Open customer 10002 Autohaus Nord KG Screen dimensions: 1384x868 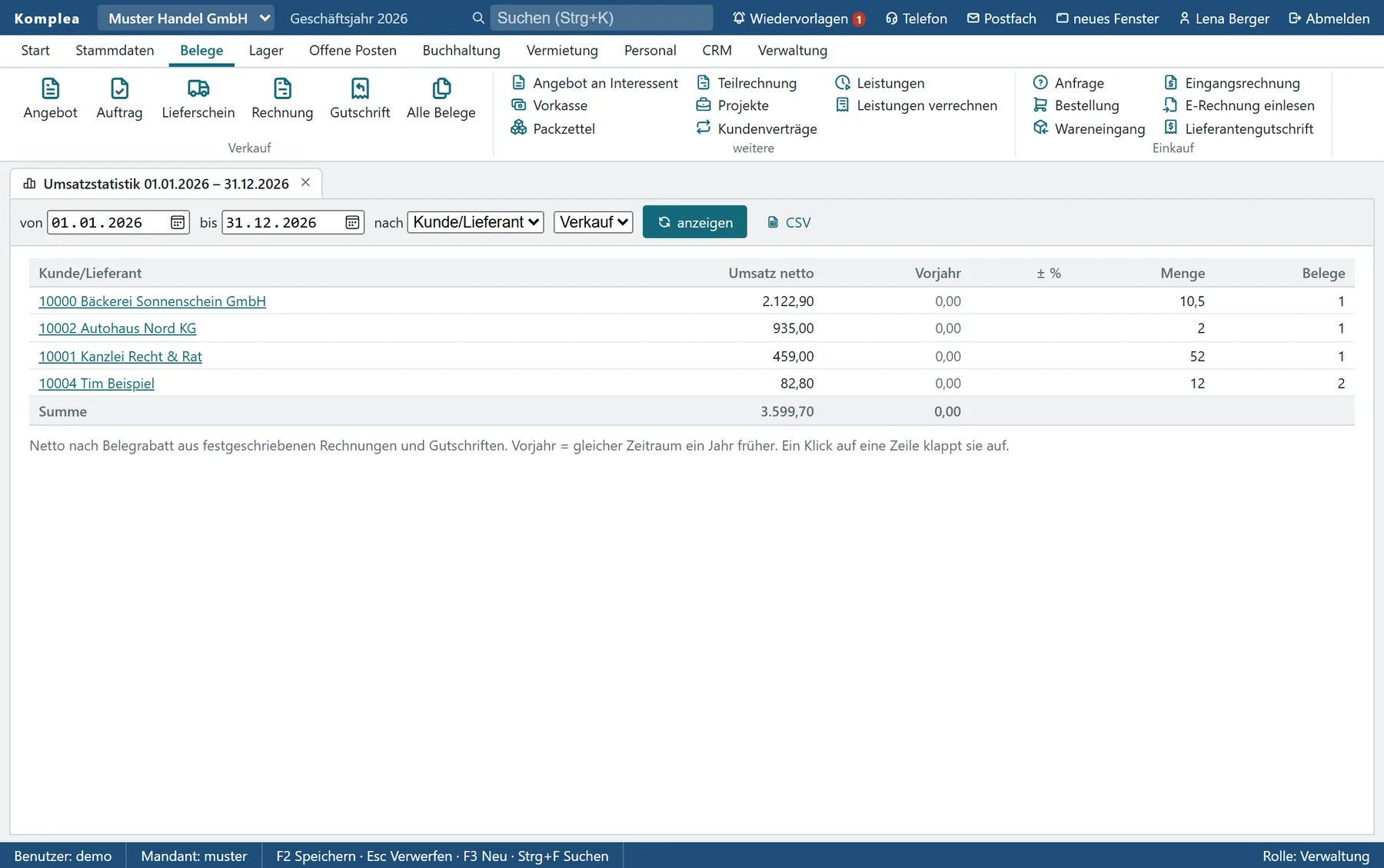tap(118, 328)
